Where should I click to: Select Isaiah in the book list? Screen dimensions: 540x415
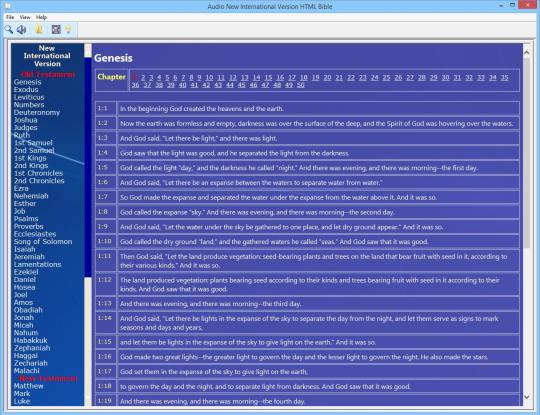click(x=24, y=249)
